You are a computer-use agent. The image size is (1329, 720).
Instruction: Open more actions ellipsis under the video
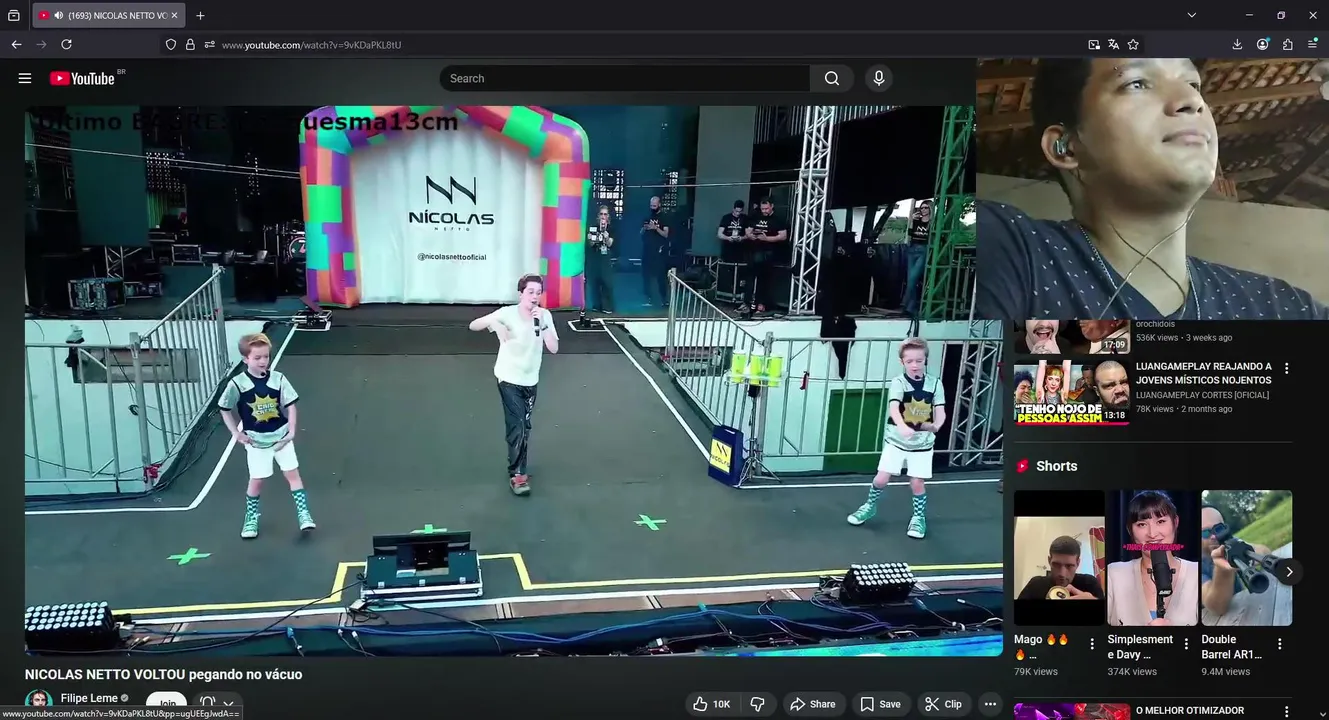pos(990,704)
